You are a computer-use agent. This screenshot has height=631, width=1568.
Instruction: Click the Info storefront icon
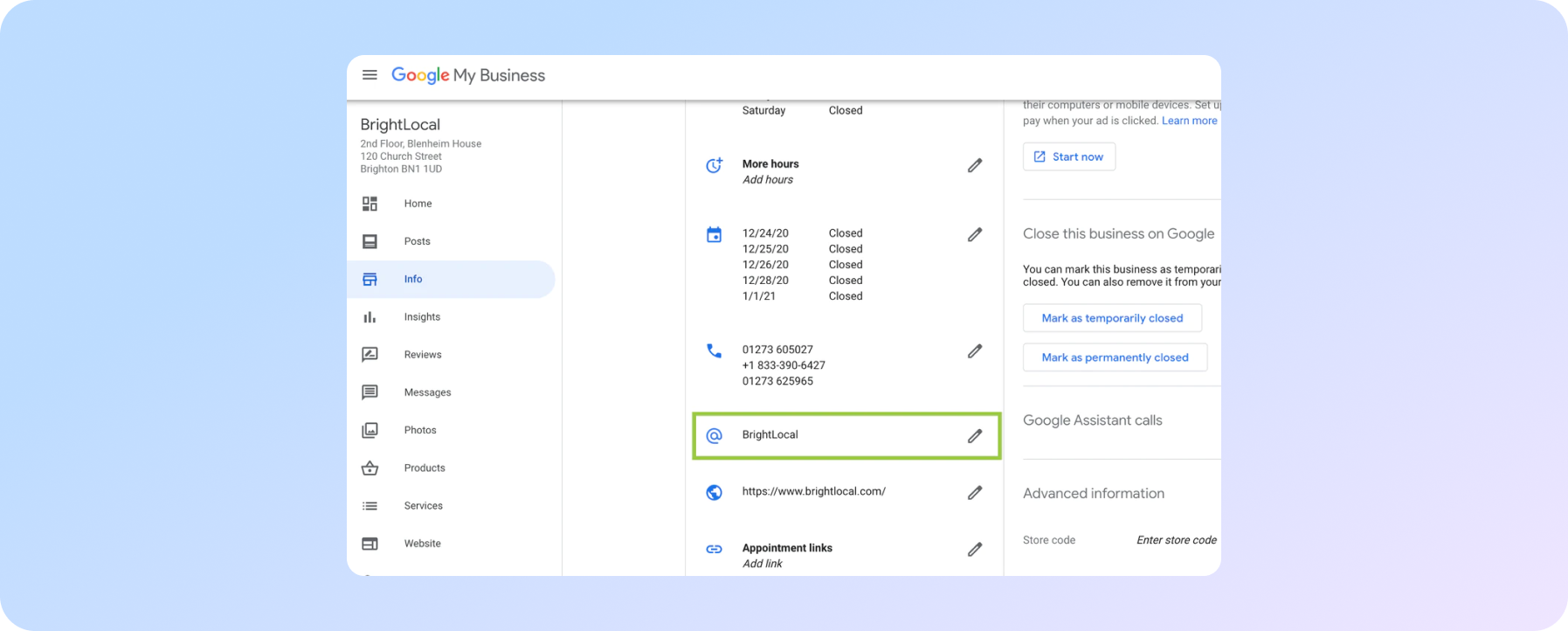point(370,279)
